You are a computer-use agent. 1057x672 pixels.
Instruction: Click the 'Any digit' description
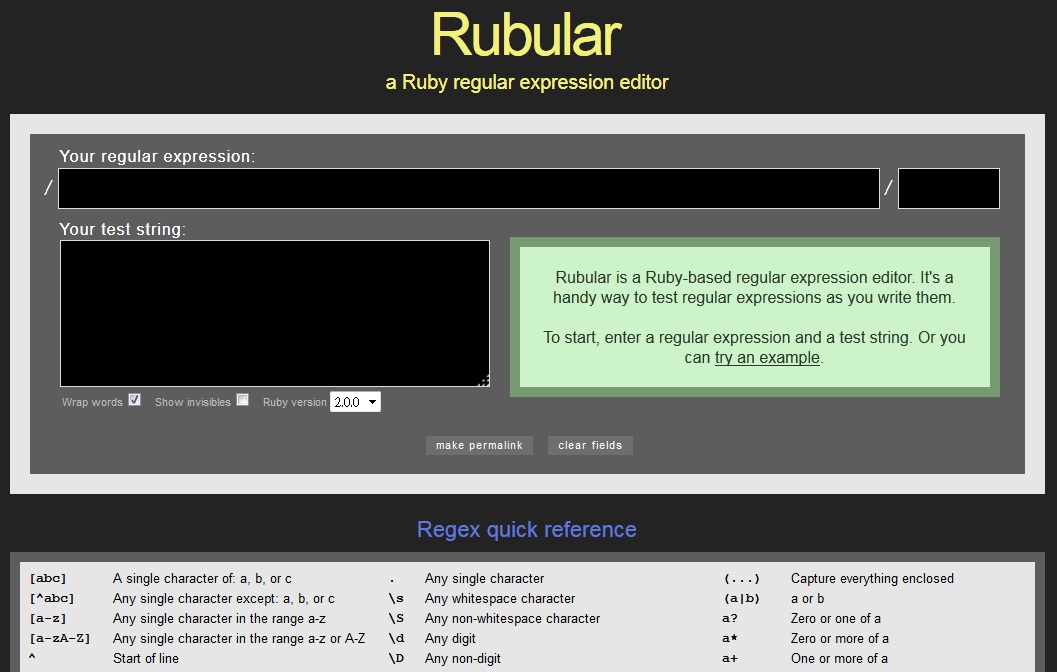[x=450, y=638]
